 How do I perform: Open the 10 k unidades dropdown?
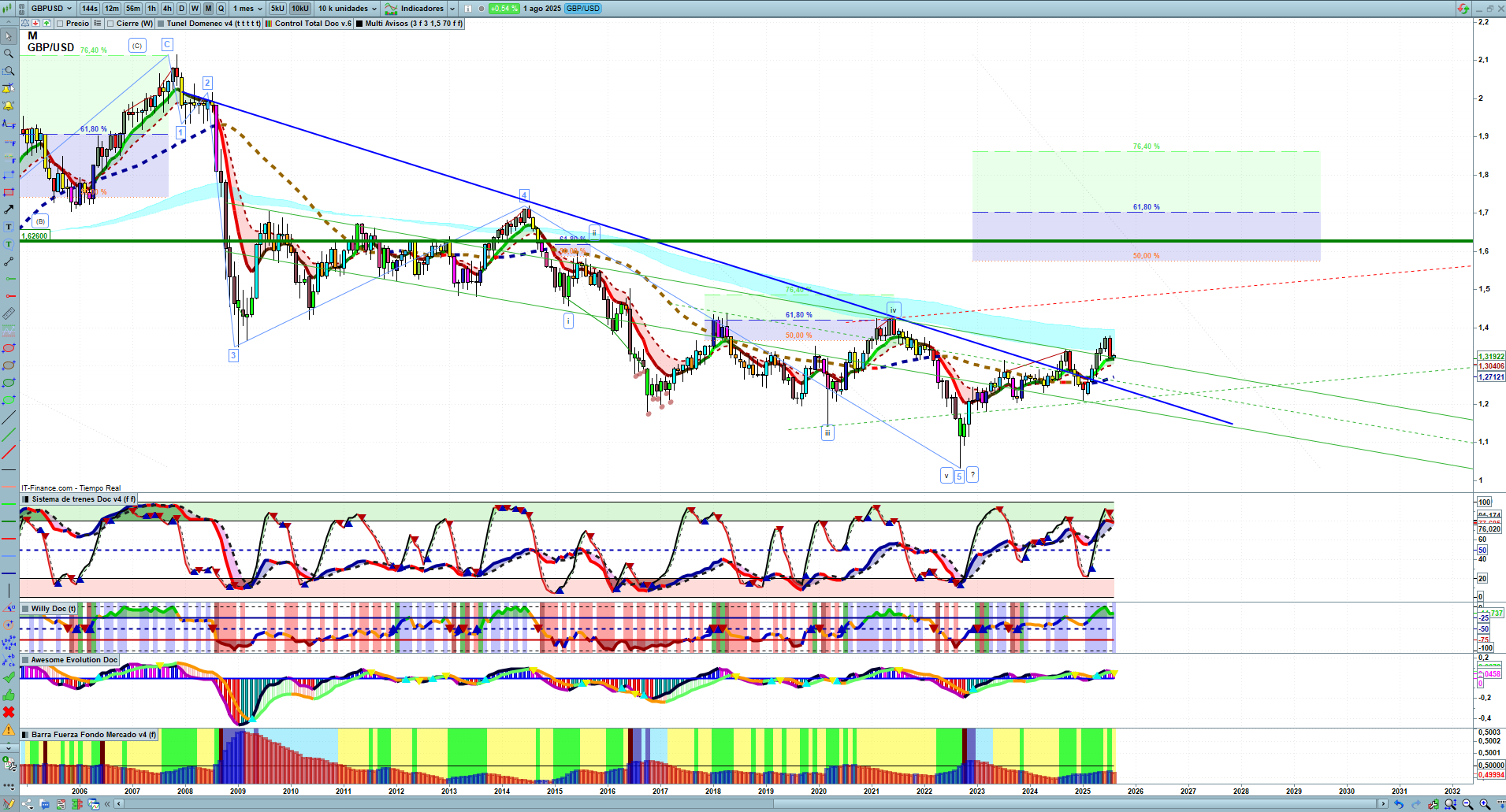(348, 9)
